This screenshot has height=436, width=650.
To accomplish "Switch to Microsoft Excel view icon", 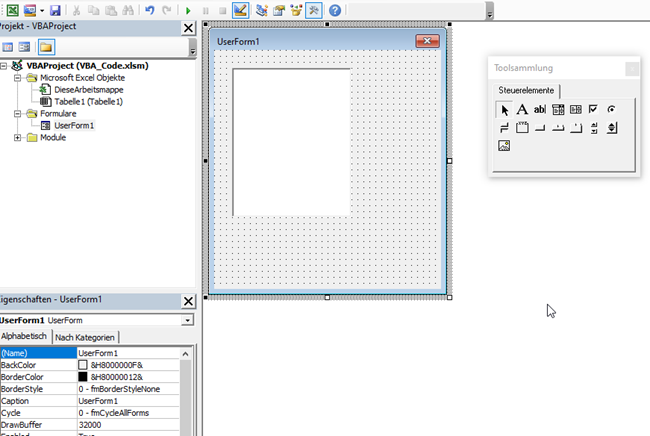I will tap(13, 10).
